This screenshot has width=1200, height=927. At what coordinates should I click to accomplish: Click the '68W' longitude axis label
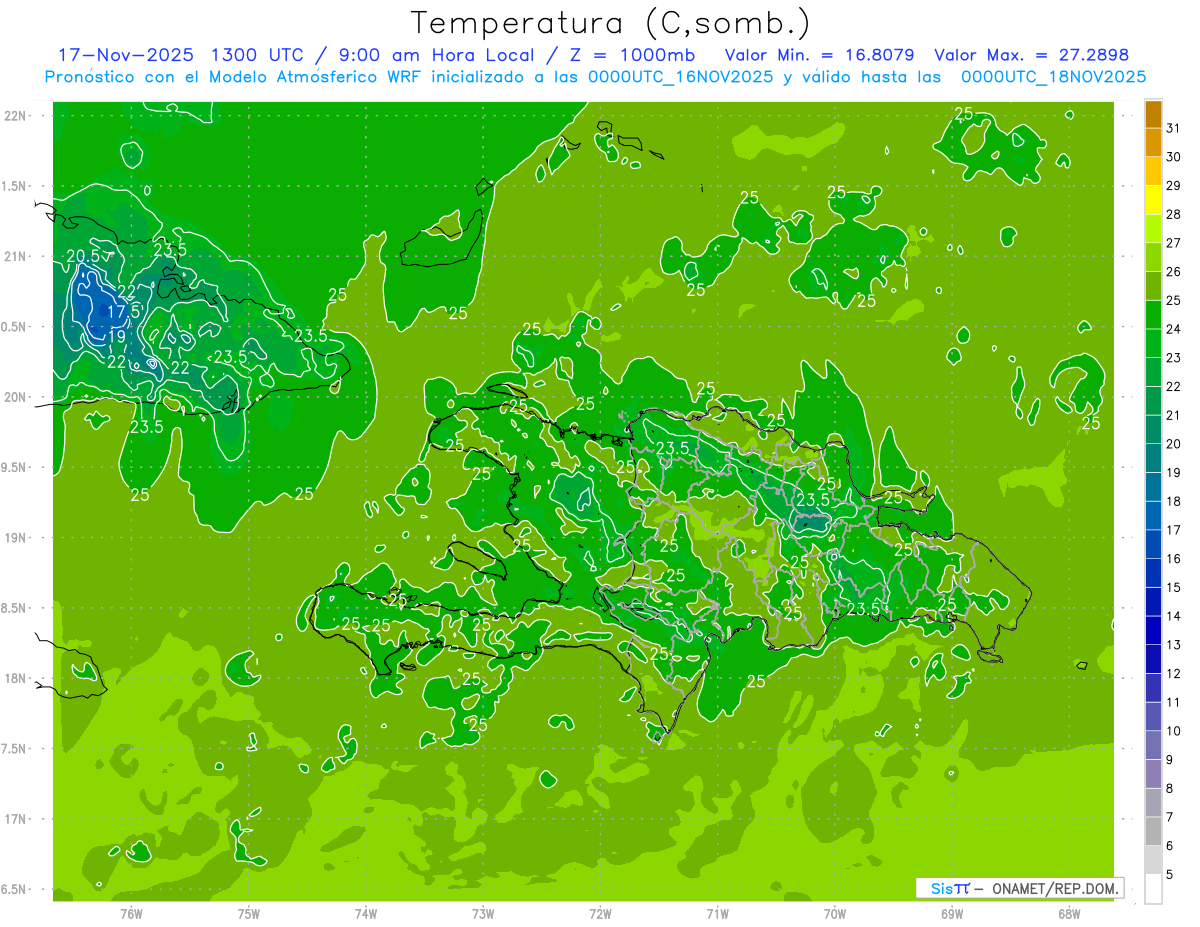1069,914
